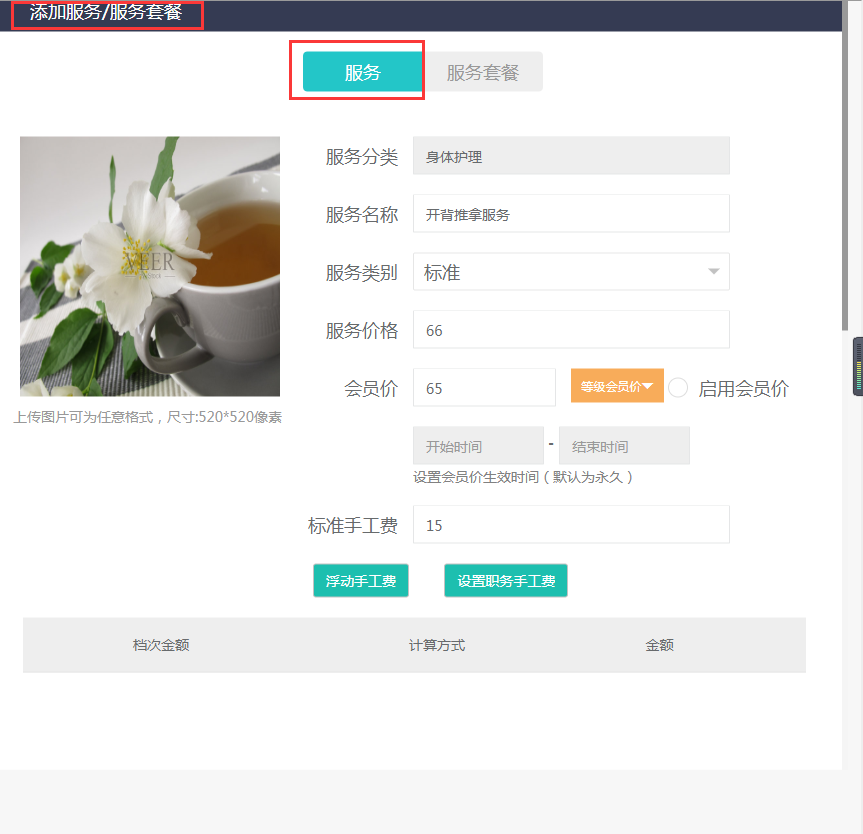
Task: Click the 开始时间 date field
Action: [478, 445]
